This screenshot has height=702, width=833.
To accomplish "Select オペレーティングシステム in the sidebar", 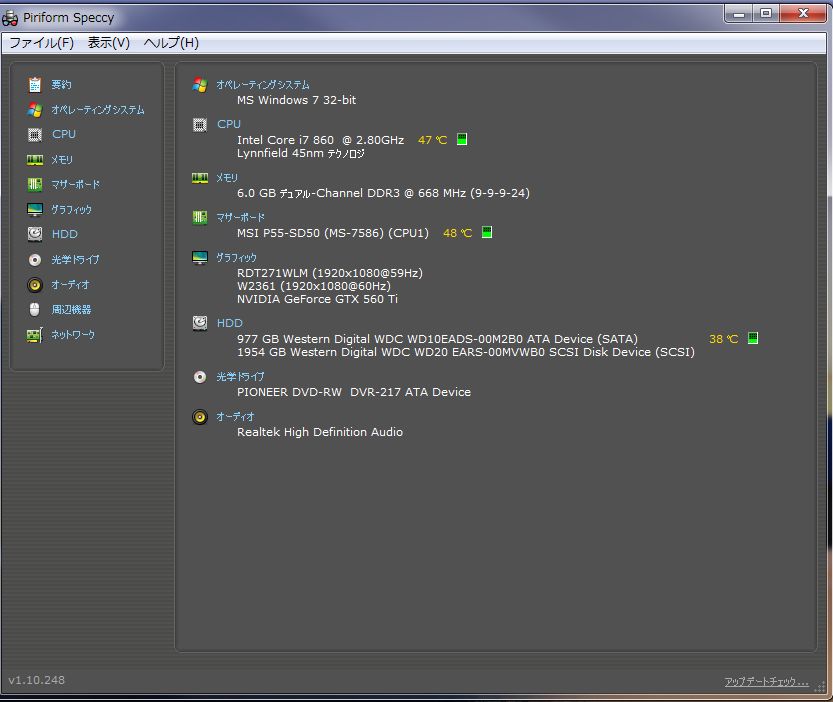I will pyautogui.click(x=98, y=109).
